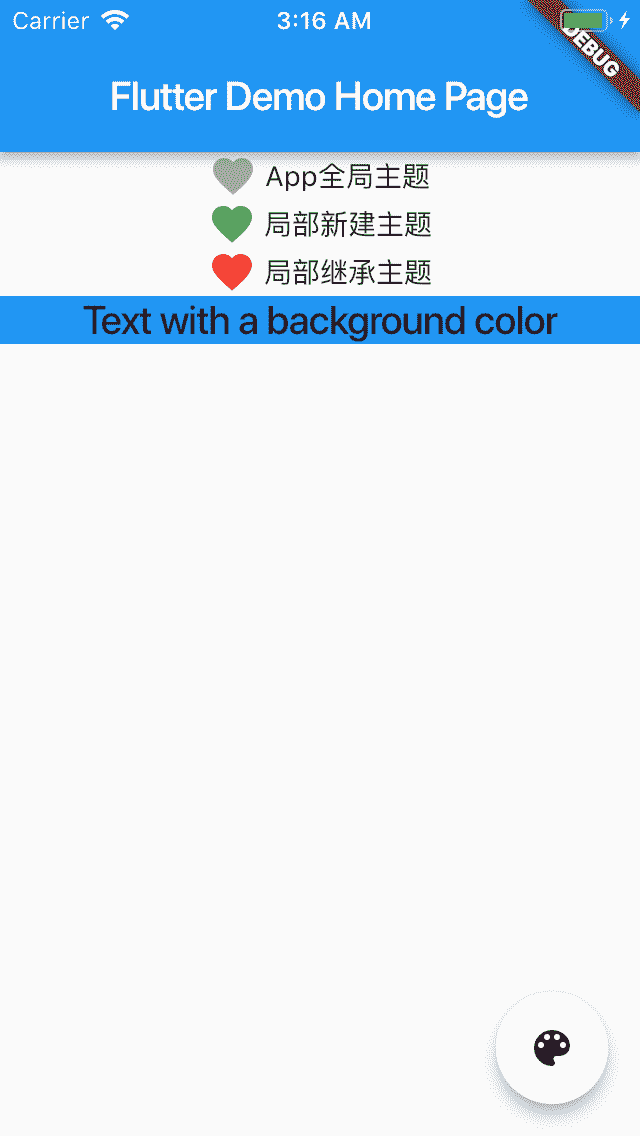Select the App全局主题 label
640x1136 pixels.
coord(348,176)
